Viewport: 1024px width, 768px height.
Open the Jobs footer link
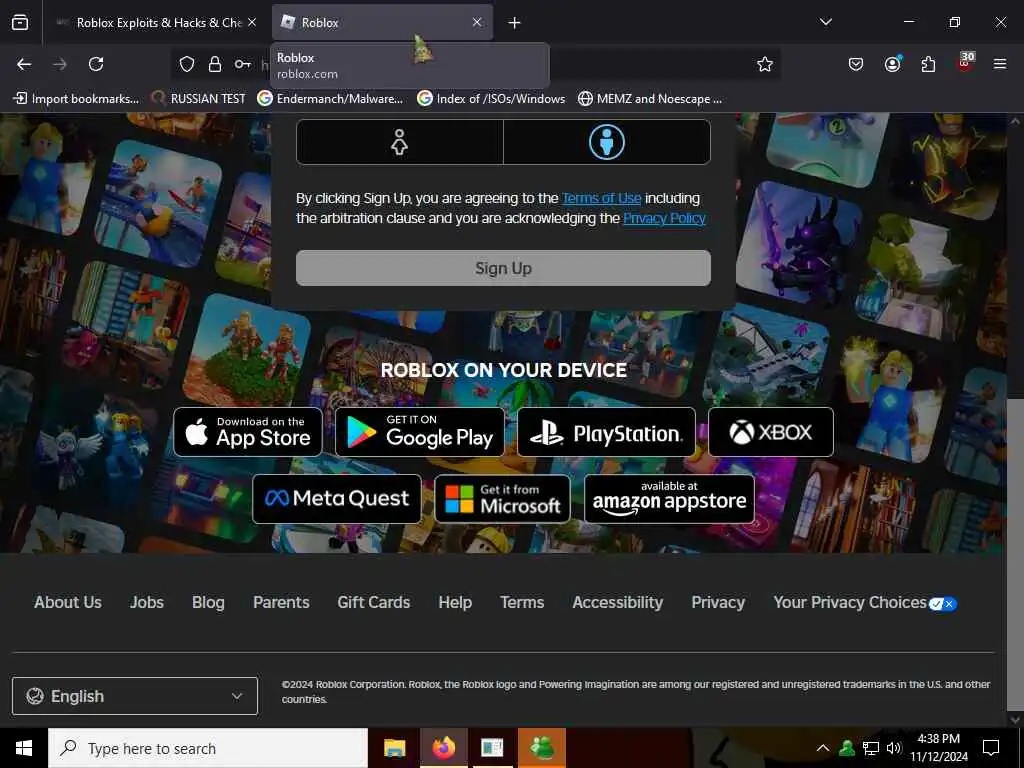click(x=147, y=602)
